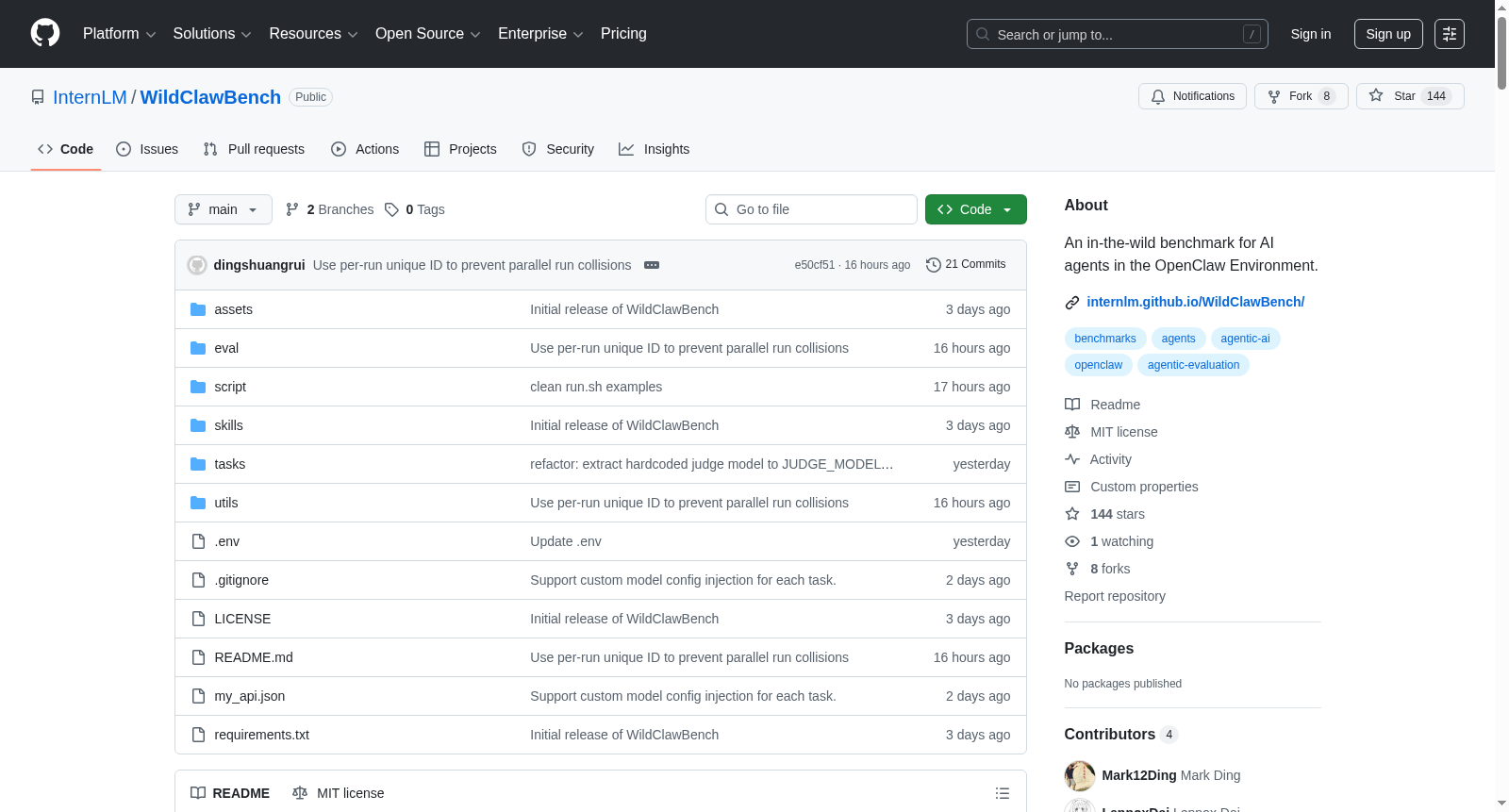Image resolution: width=1509 pixels, height=812 pixels.
Task: Open the README.md file
Action: point(254,657)
